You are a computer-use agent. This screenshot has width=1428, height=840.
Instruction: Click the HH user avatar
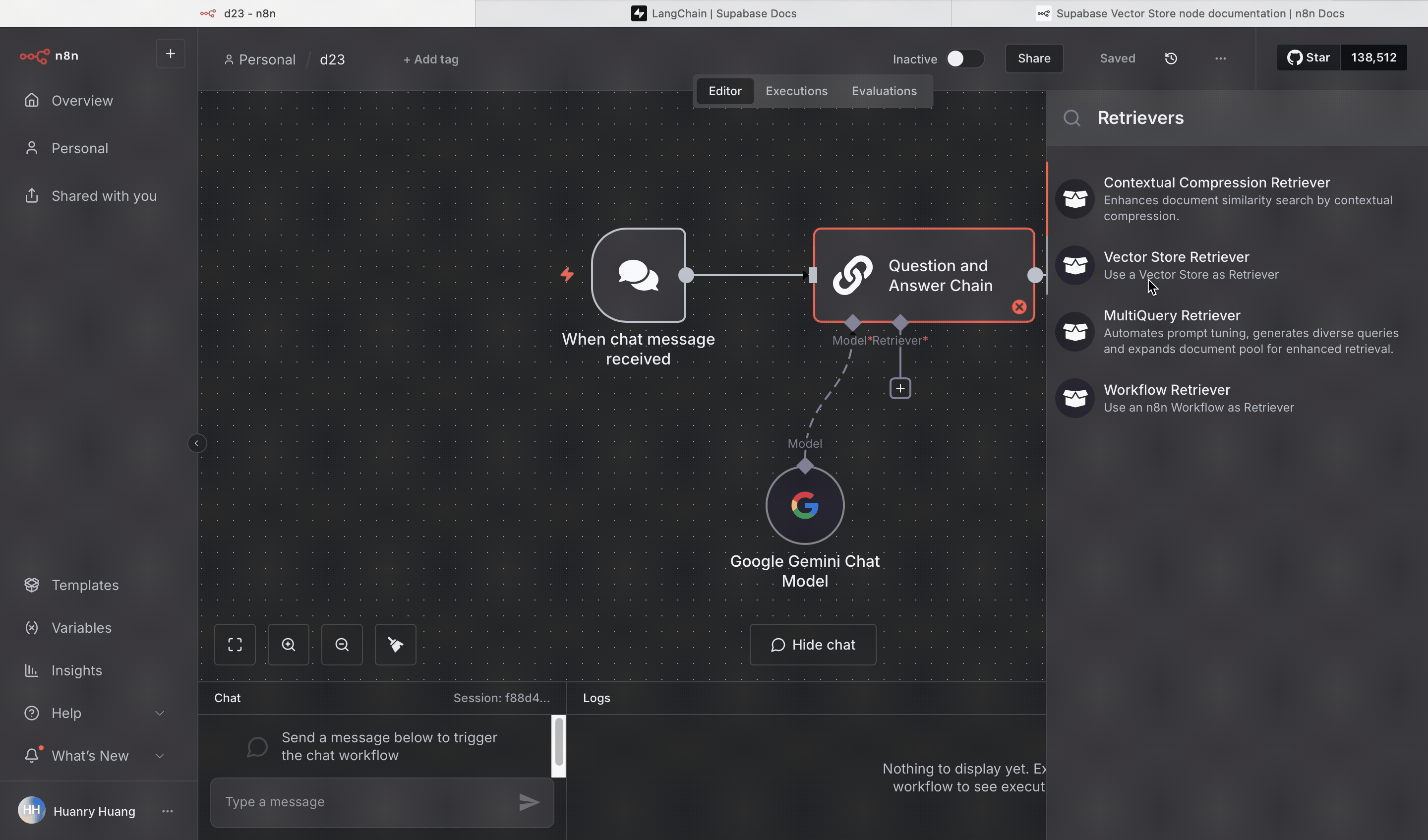(31, 810)
